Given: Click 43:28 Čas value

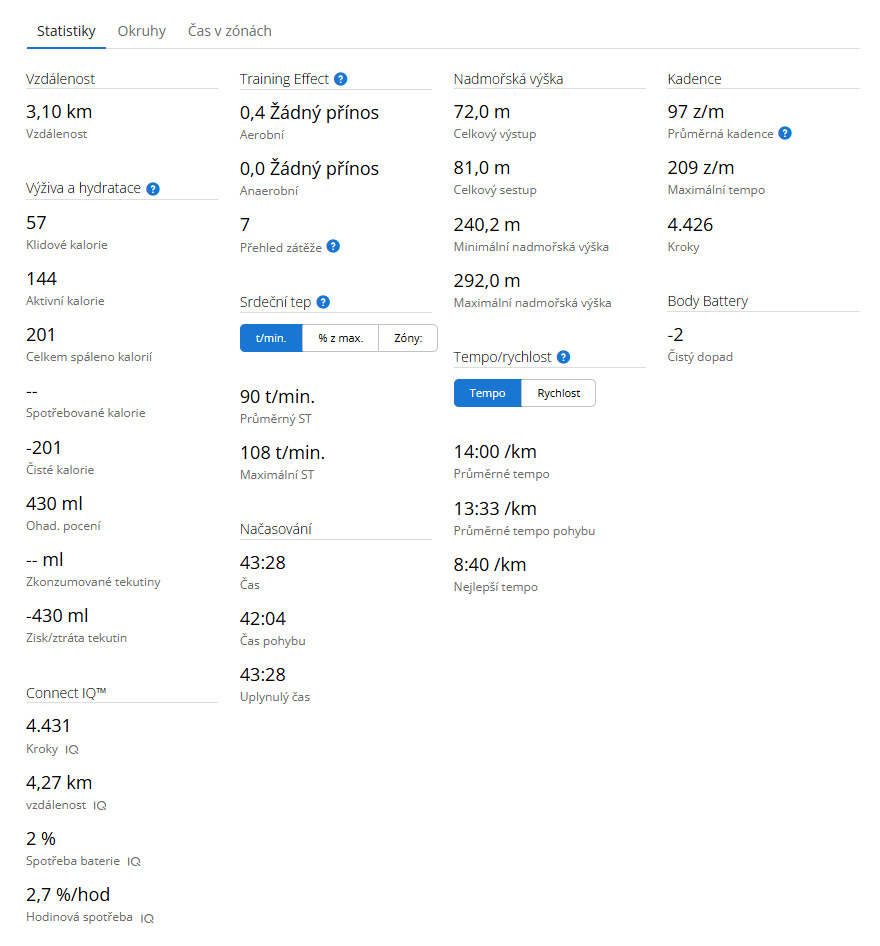Looking at the screenshot, I should point(263,563).
